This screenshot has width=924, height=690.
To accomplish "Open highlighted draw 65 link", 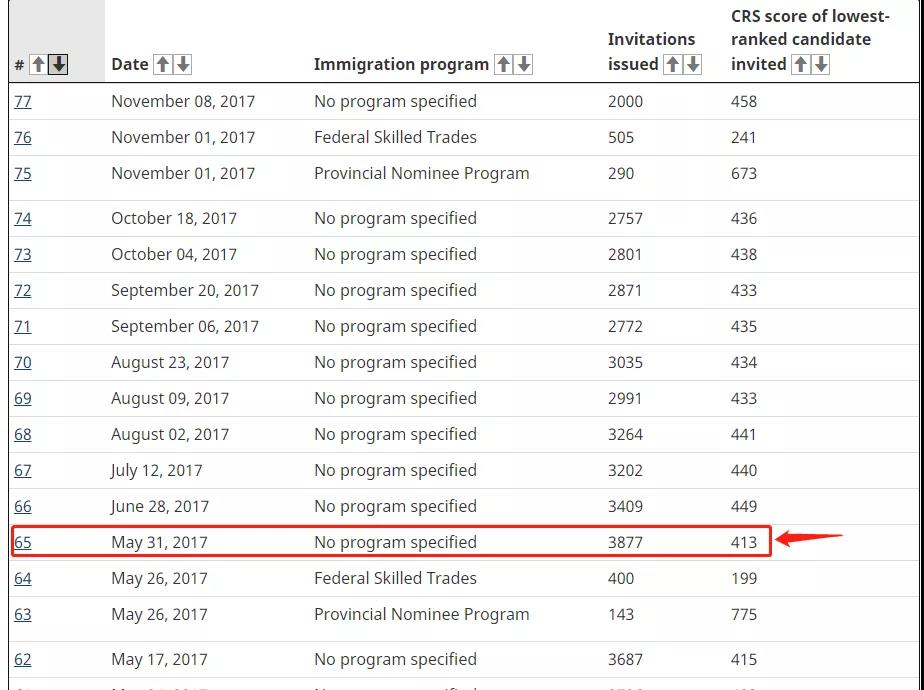I will [x=23, y=543].
